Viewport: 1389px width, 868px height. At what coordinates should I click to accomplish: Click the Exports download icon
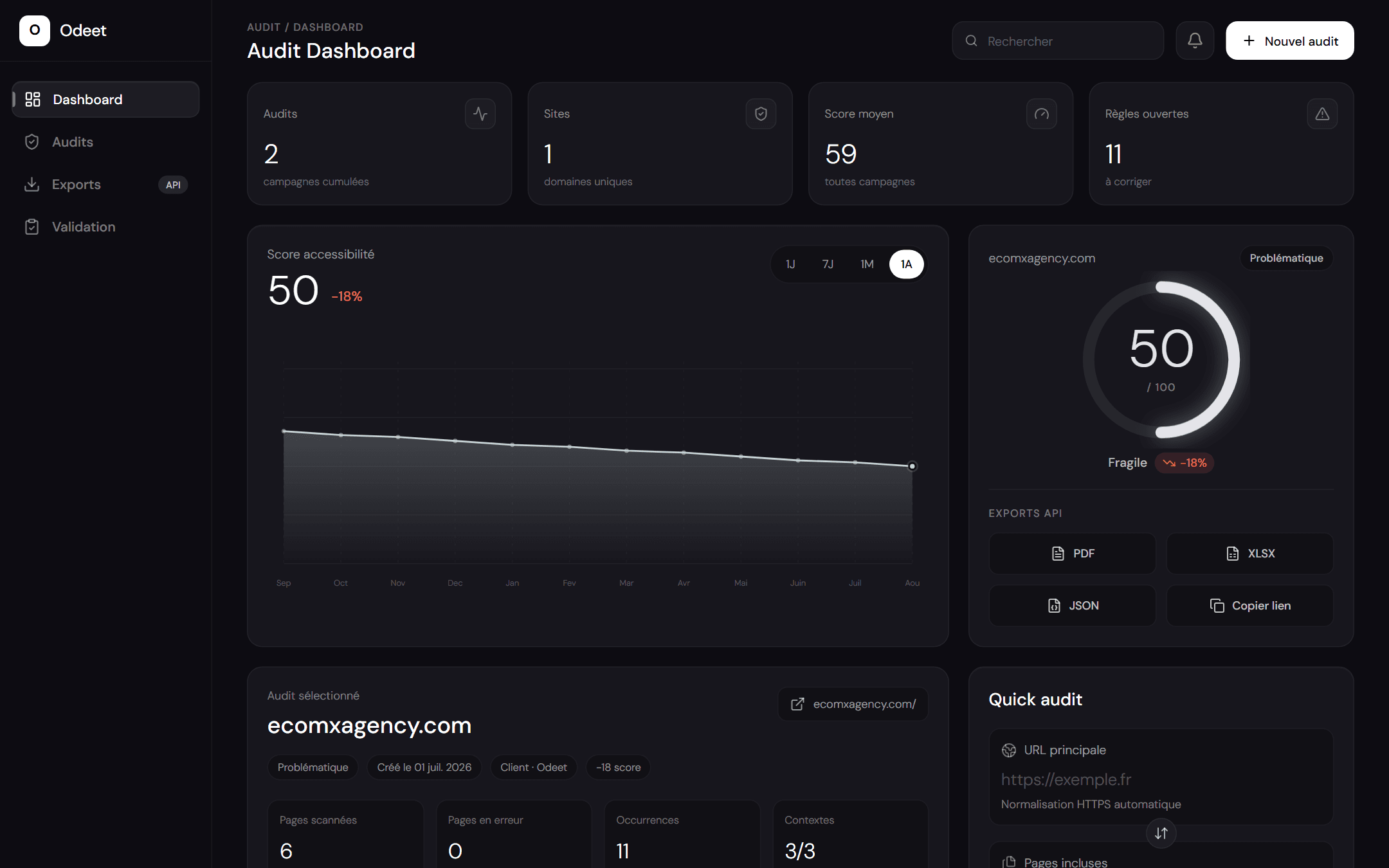tap(32, 185)
